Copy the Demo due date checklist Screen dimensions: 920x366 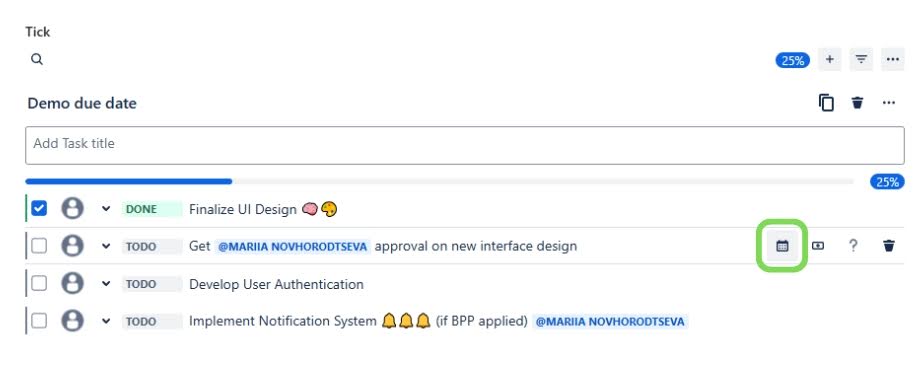coord(826,103)
